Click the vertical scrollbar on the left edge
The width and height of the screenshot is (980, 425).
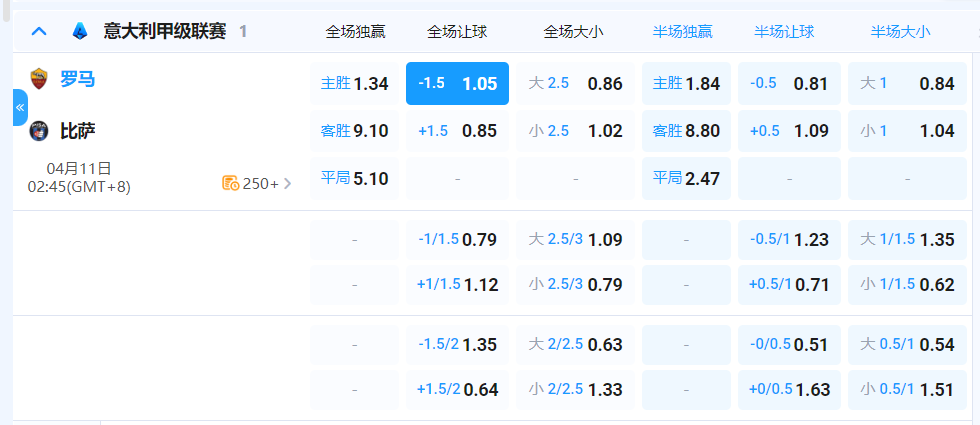pos(6,11)
